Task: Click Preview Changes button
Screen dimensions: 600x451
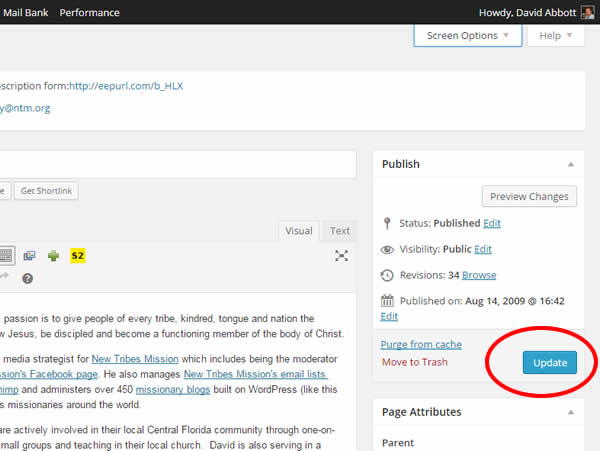Action: 529,197
